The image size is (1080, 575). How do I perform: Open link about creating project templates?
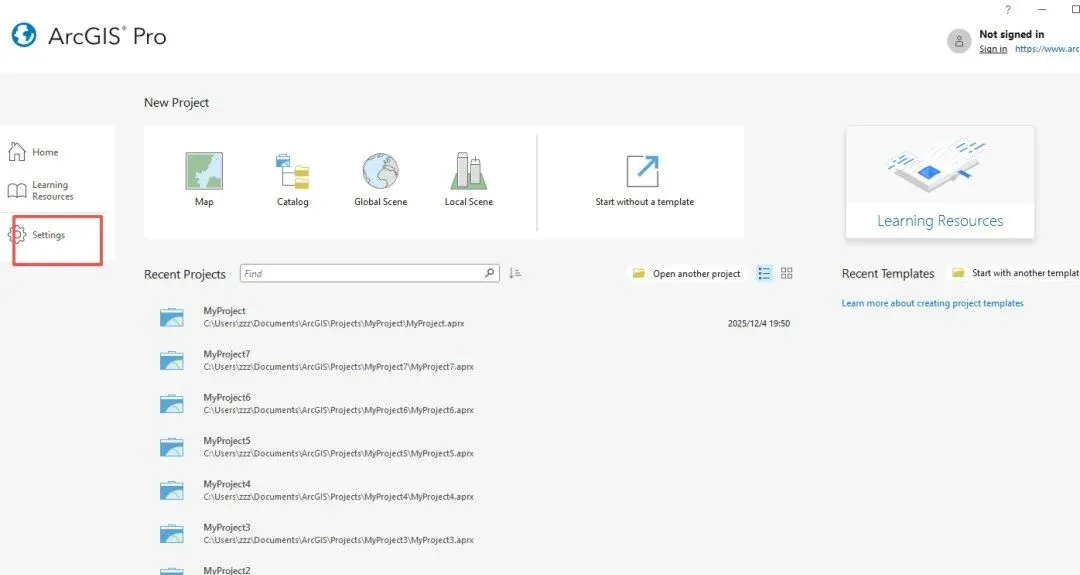tap(933, 303)
